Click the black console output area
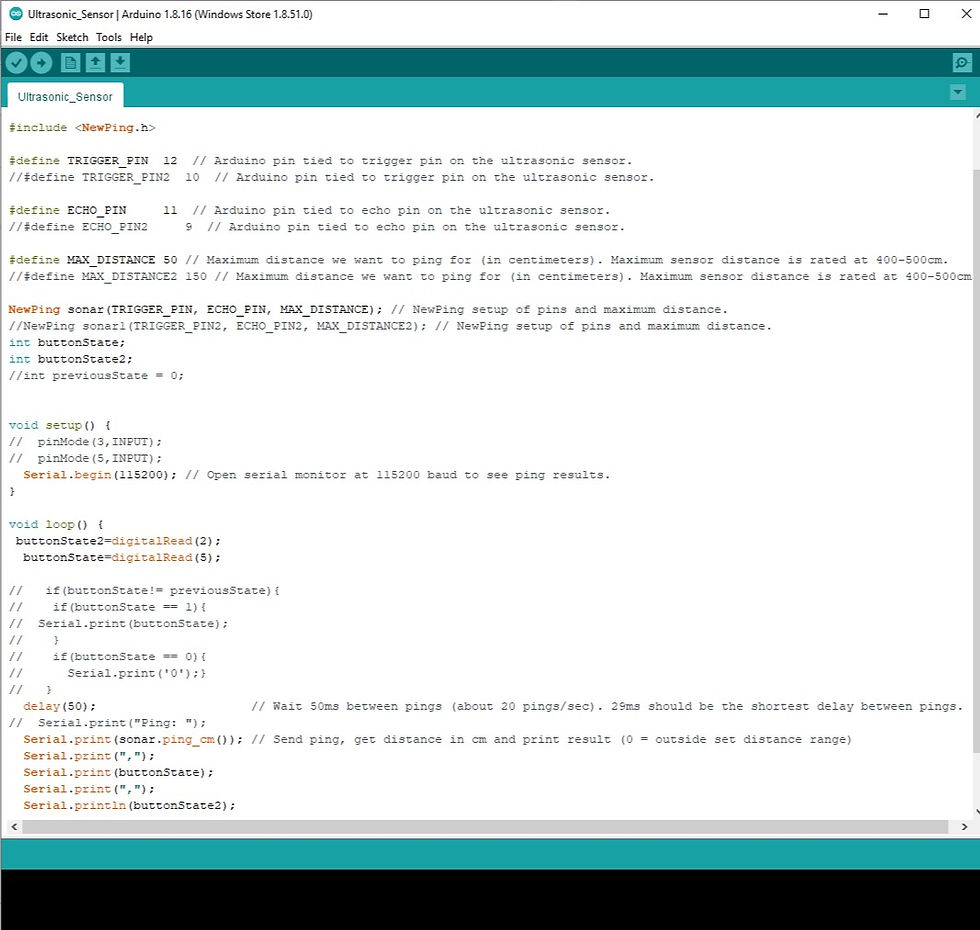Screen dimensions: 980x930 coord(490,899)
